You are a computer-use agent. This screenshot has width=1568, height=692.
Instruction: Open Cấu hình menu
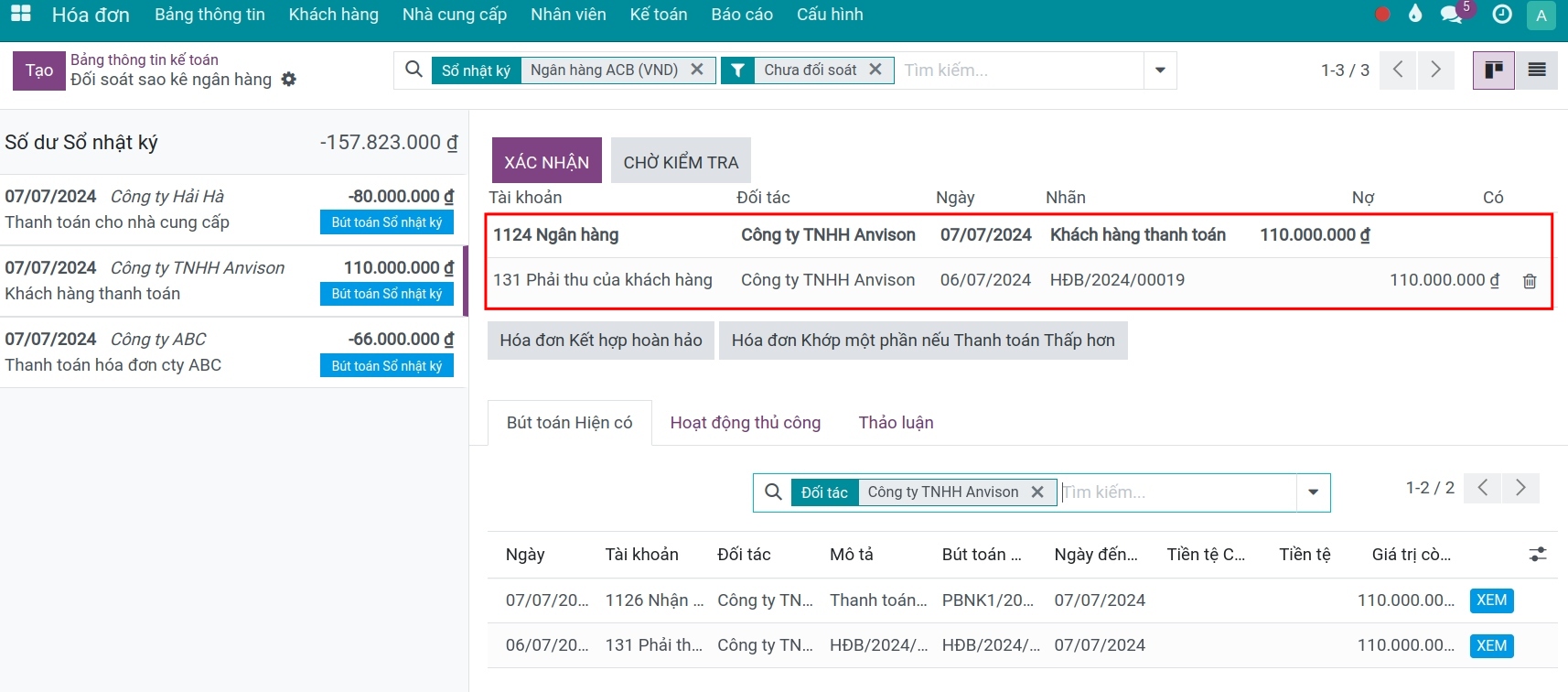point(830,15)
